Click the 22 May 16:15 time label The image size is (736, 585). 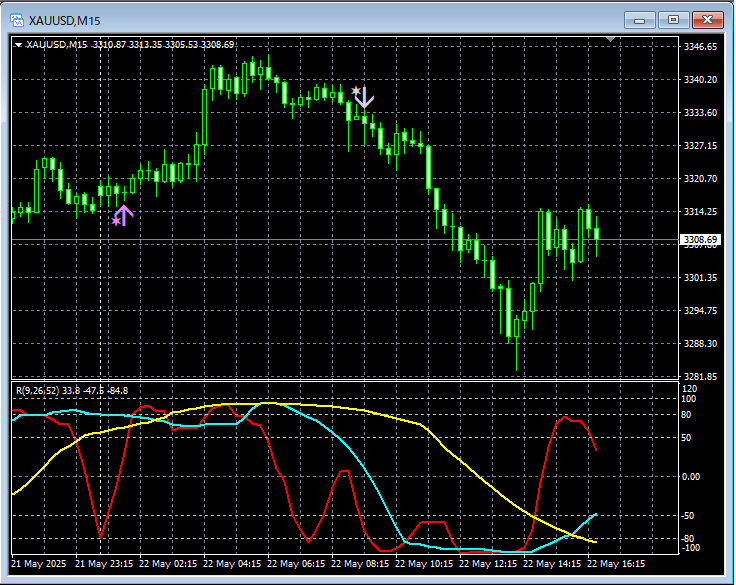click(616, 563)
